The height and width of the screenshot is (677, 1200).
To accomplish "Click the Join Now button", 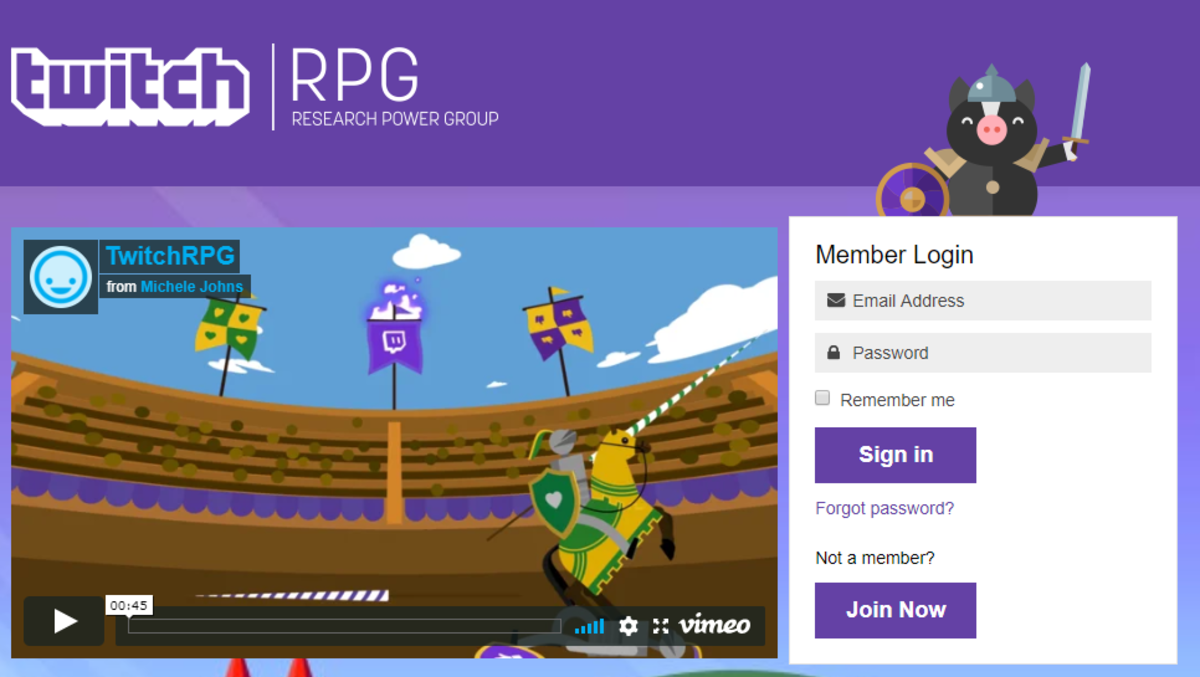I will [895, 610].
